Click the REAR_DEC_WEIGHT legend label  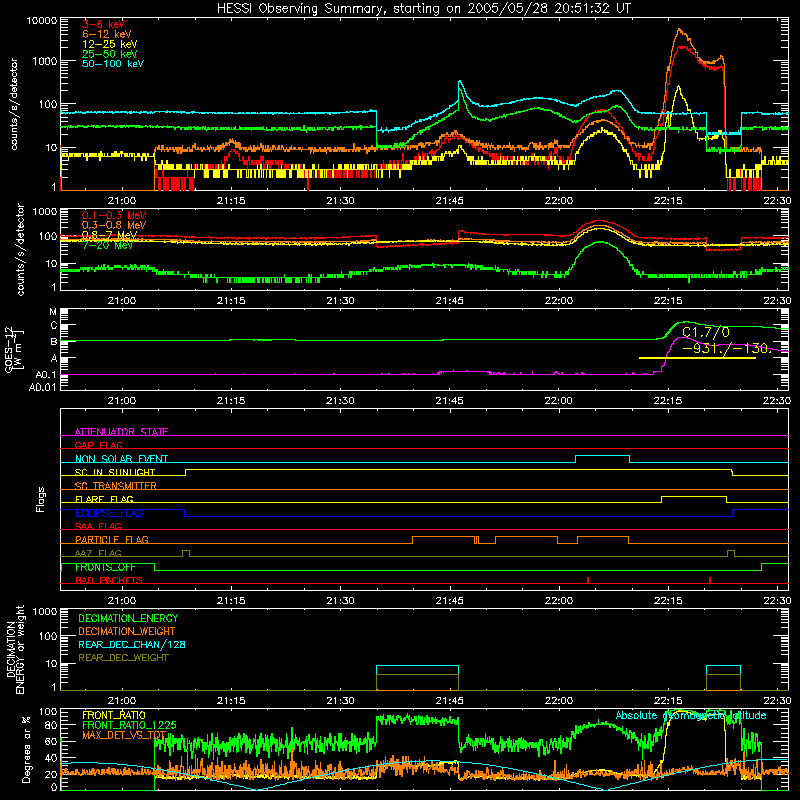click(x=123, y=658)
